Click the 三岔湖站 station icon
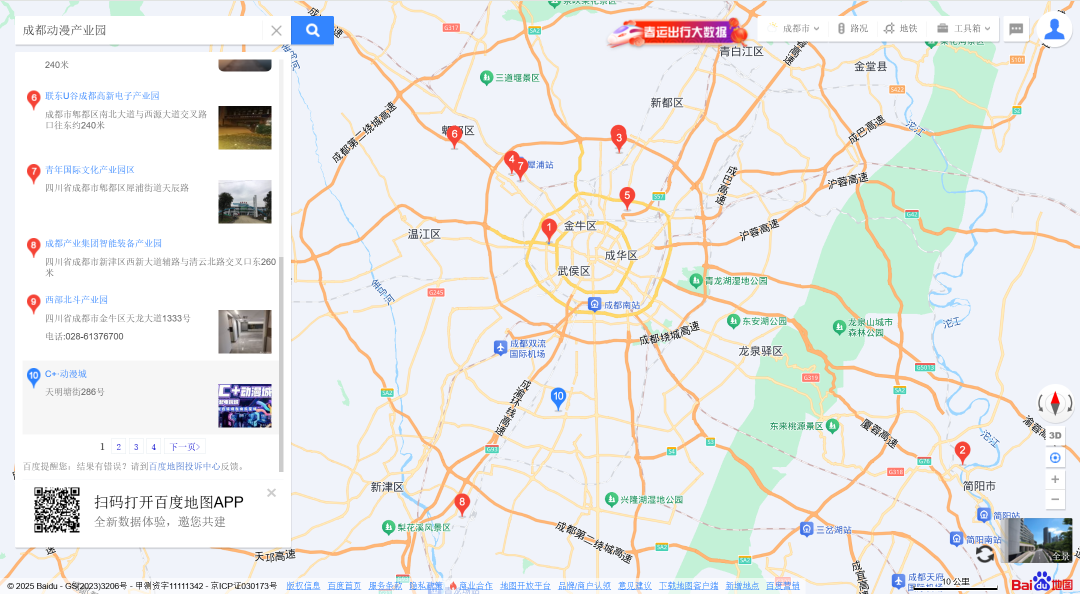 (x=807, y=529)
